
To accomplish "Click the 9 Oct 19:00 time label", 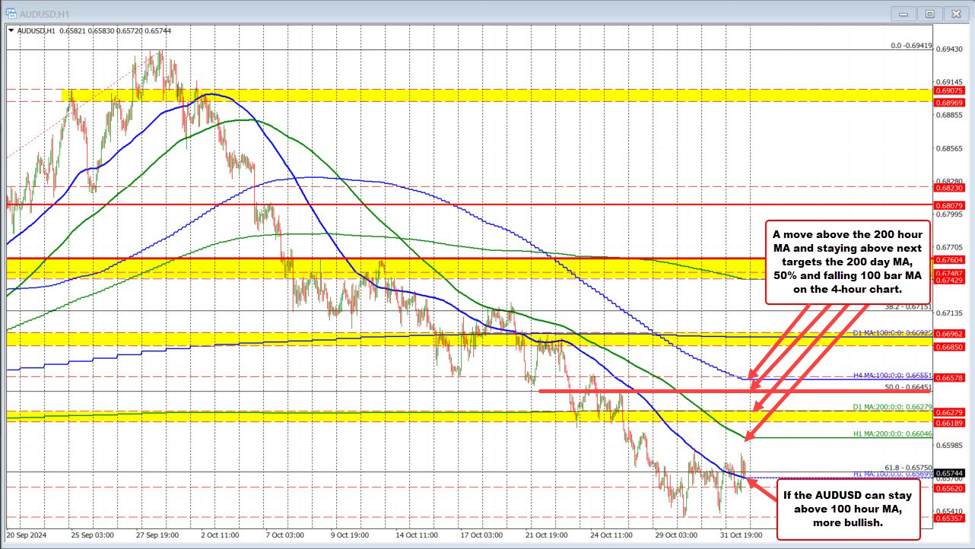I will 349,535.
